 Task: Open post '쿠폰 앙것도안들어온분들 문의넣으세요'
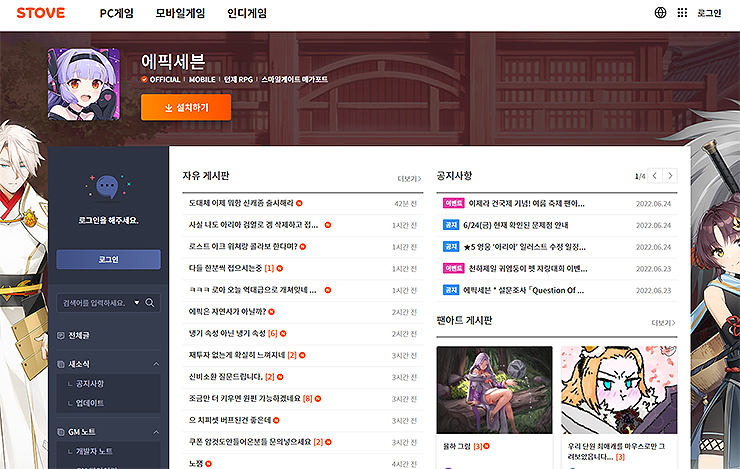tap(250, 442)
